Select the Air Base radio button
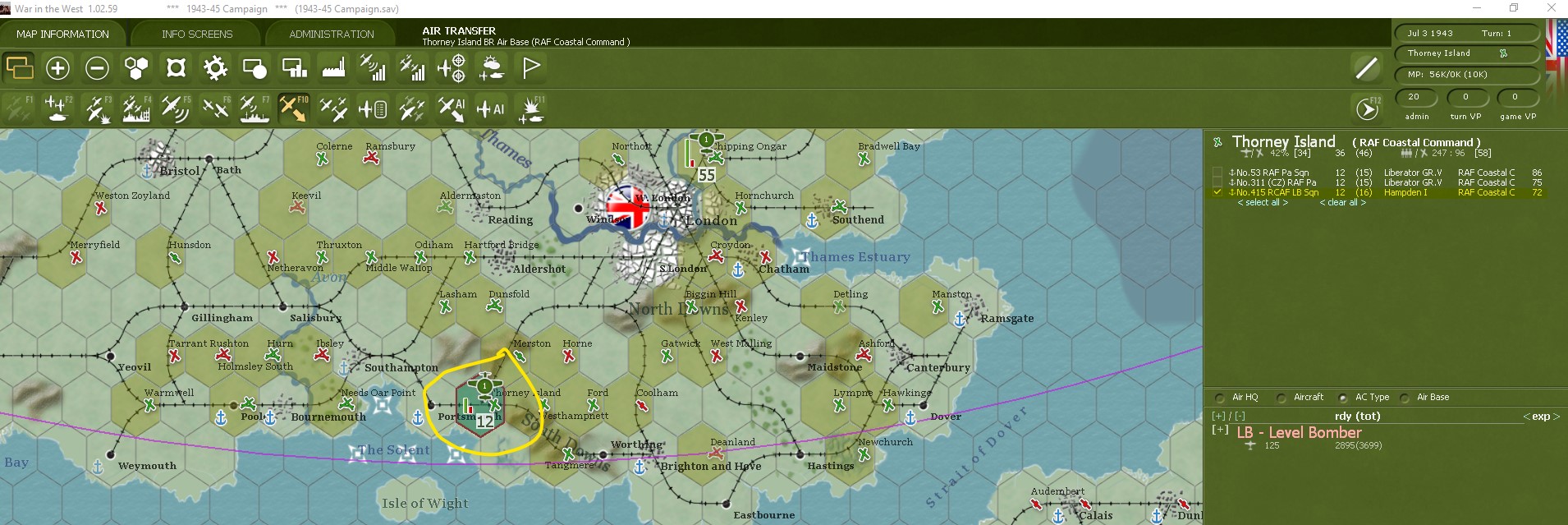 [1405, 398]
